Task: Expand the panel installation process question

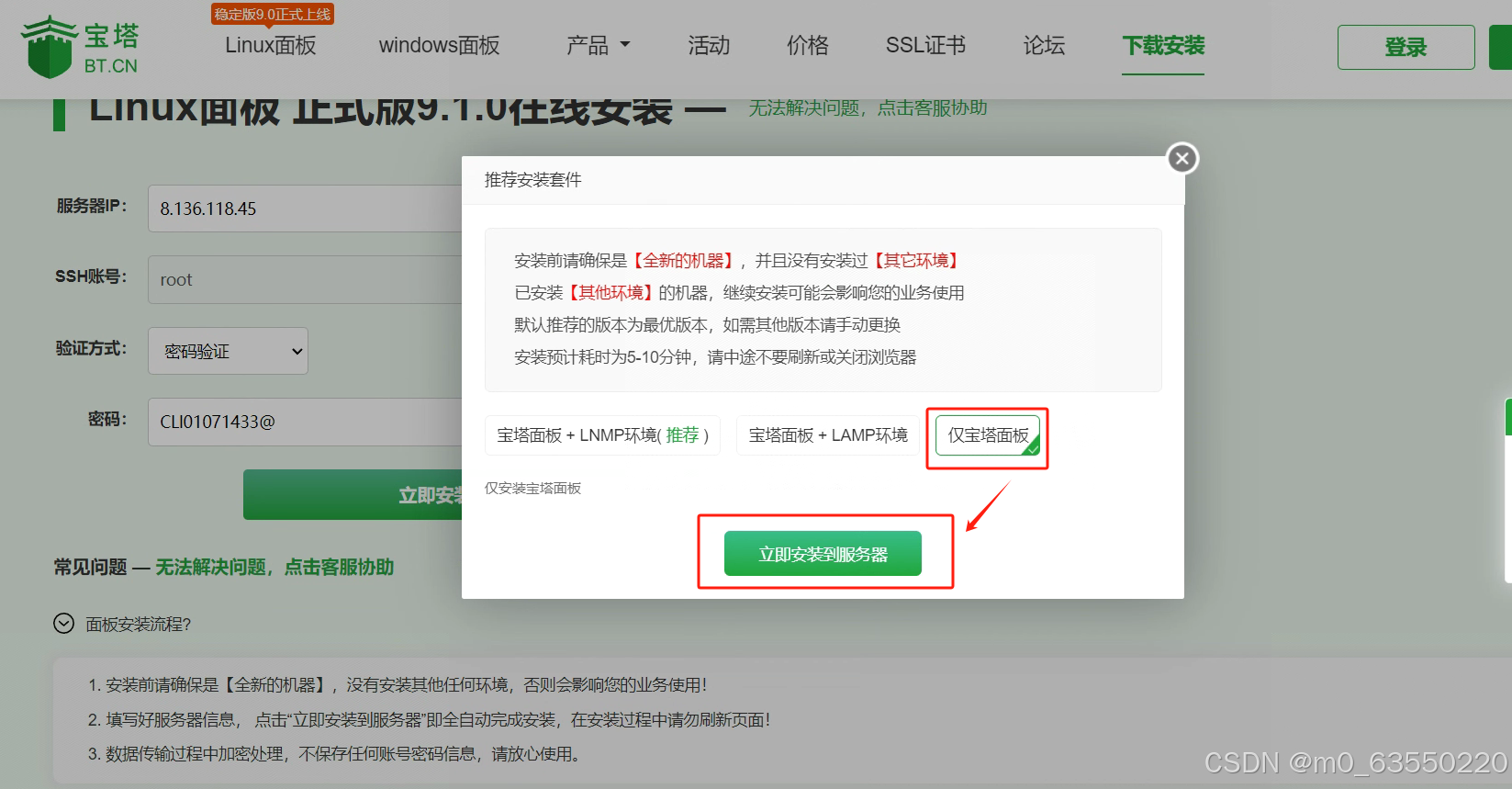Action: [63, 625]
